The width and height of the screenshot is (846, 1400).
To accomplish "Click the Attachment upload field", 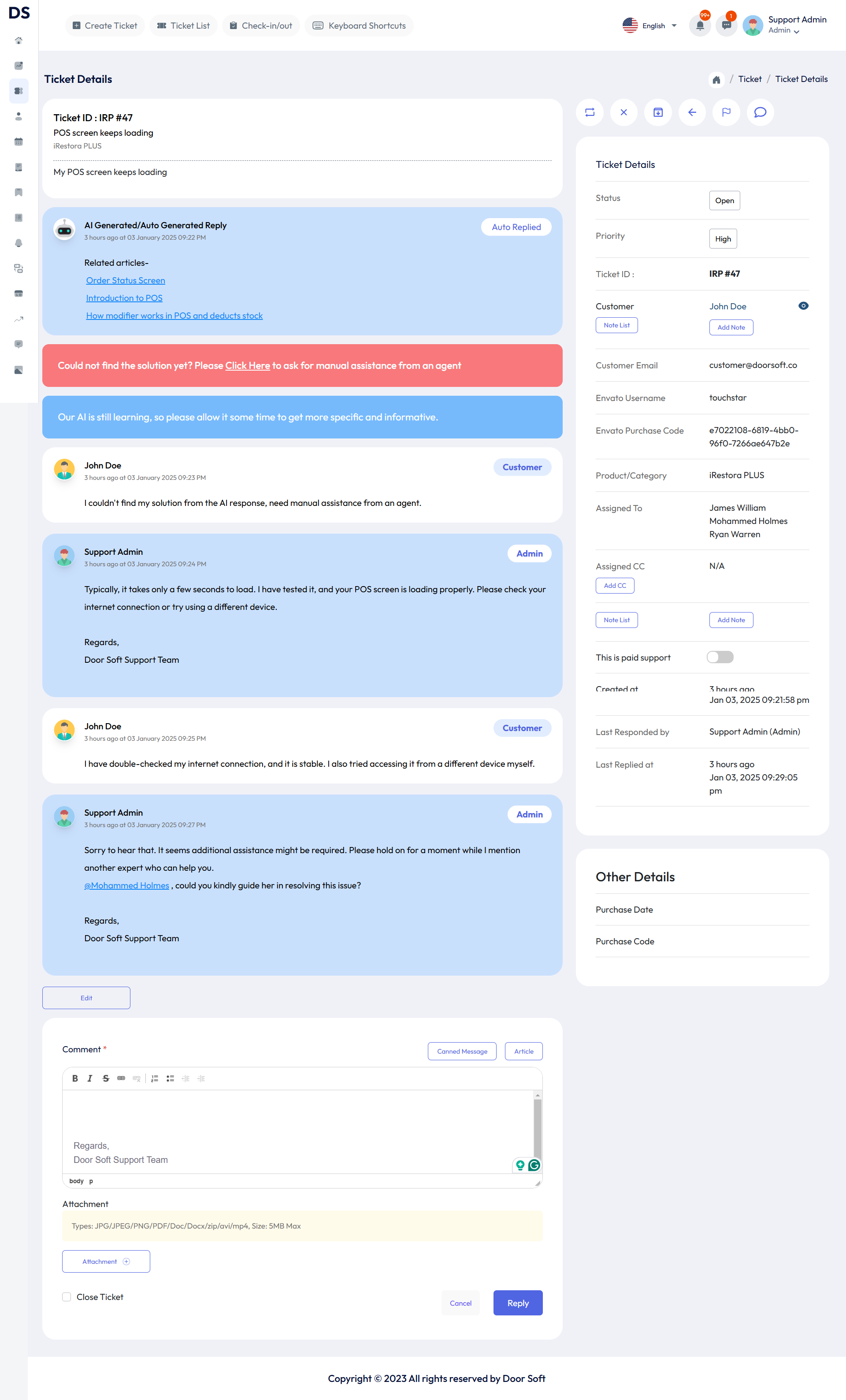I will (106, 1261).
